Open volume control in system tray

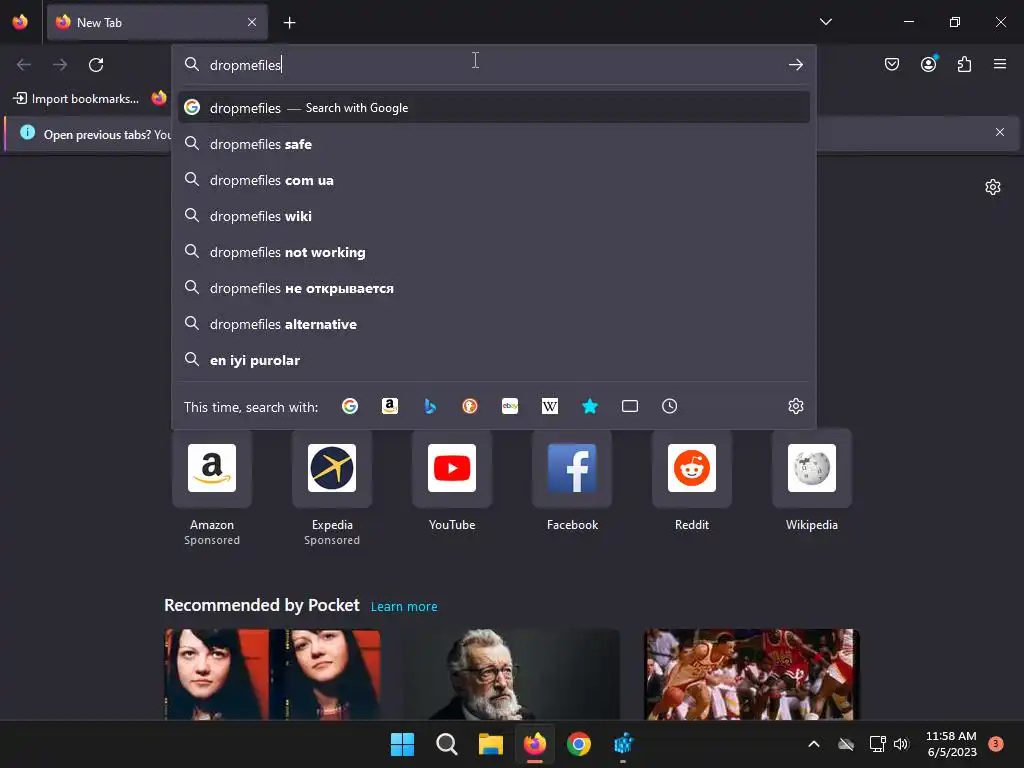click(x=901, y=744)
